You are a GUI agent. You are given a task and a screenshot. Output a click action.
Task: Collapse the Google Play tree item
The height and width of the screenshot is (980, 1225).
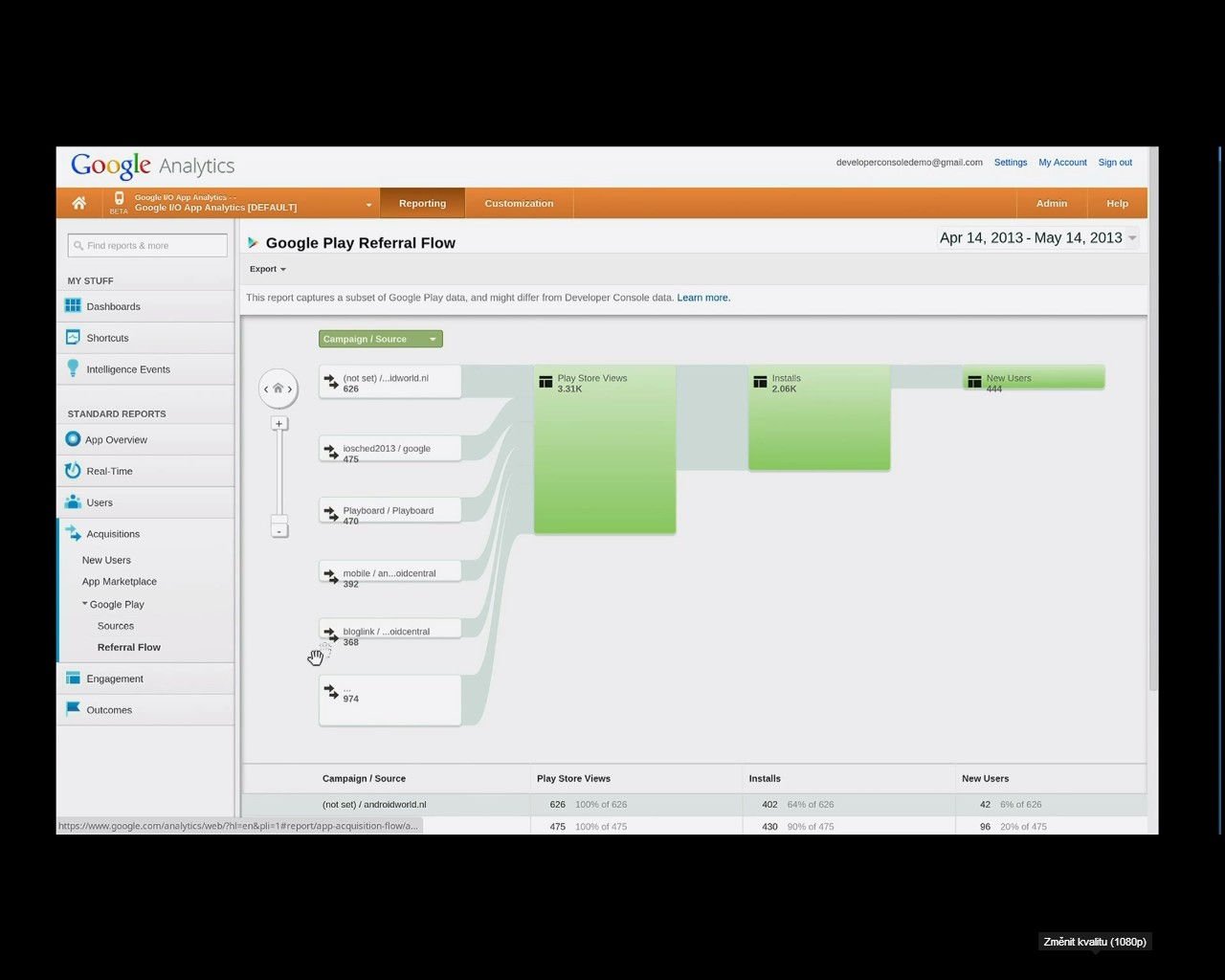pos(84,604)
